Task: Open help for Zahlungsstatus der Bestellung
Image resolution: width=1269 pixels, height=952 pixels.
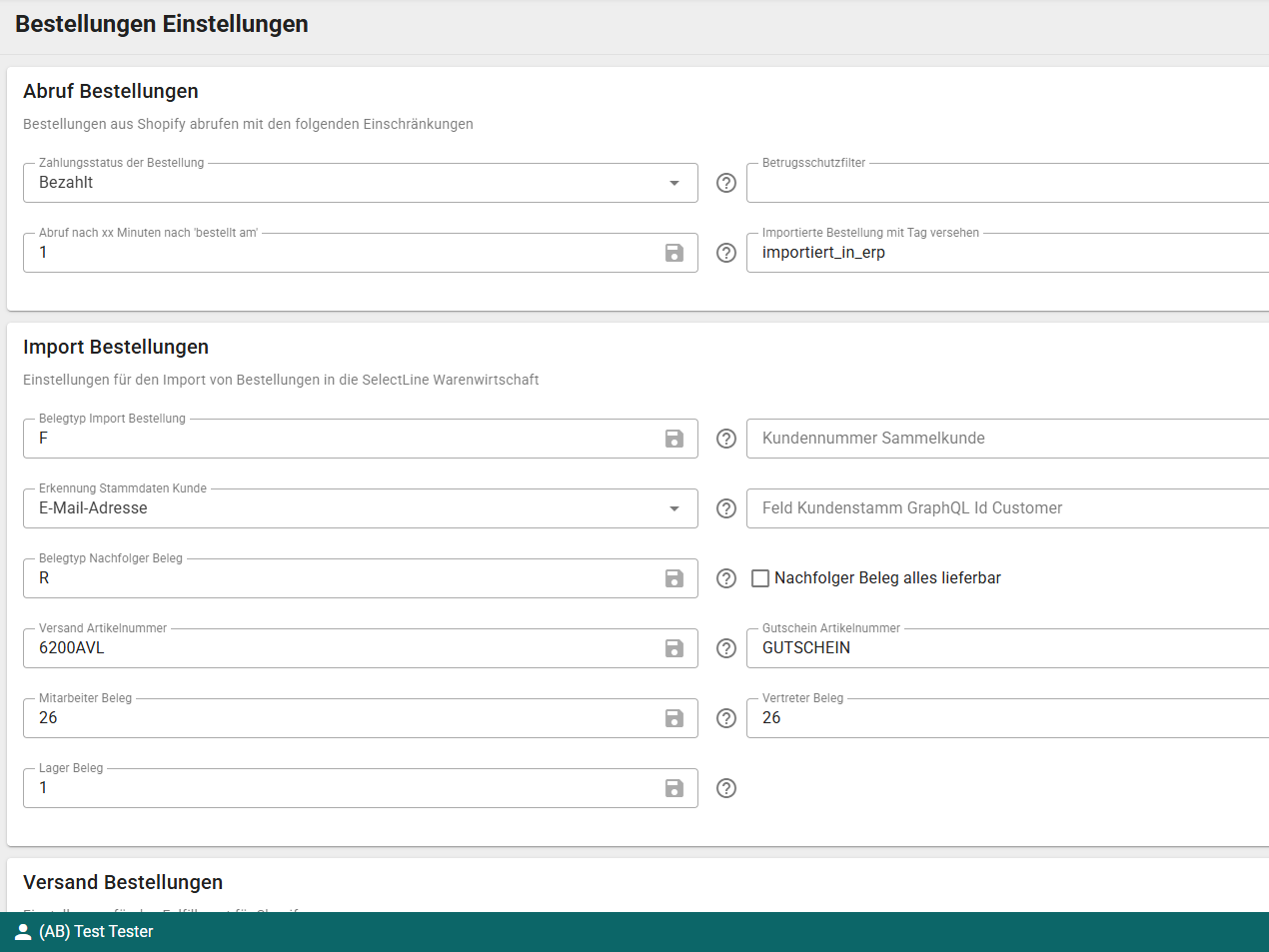Action: (x=726, y=183)
